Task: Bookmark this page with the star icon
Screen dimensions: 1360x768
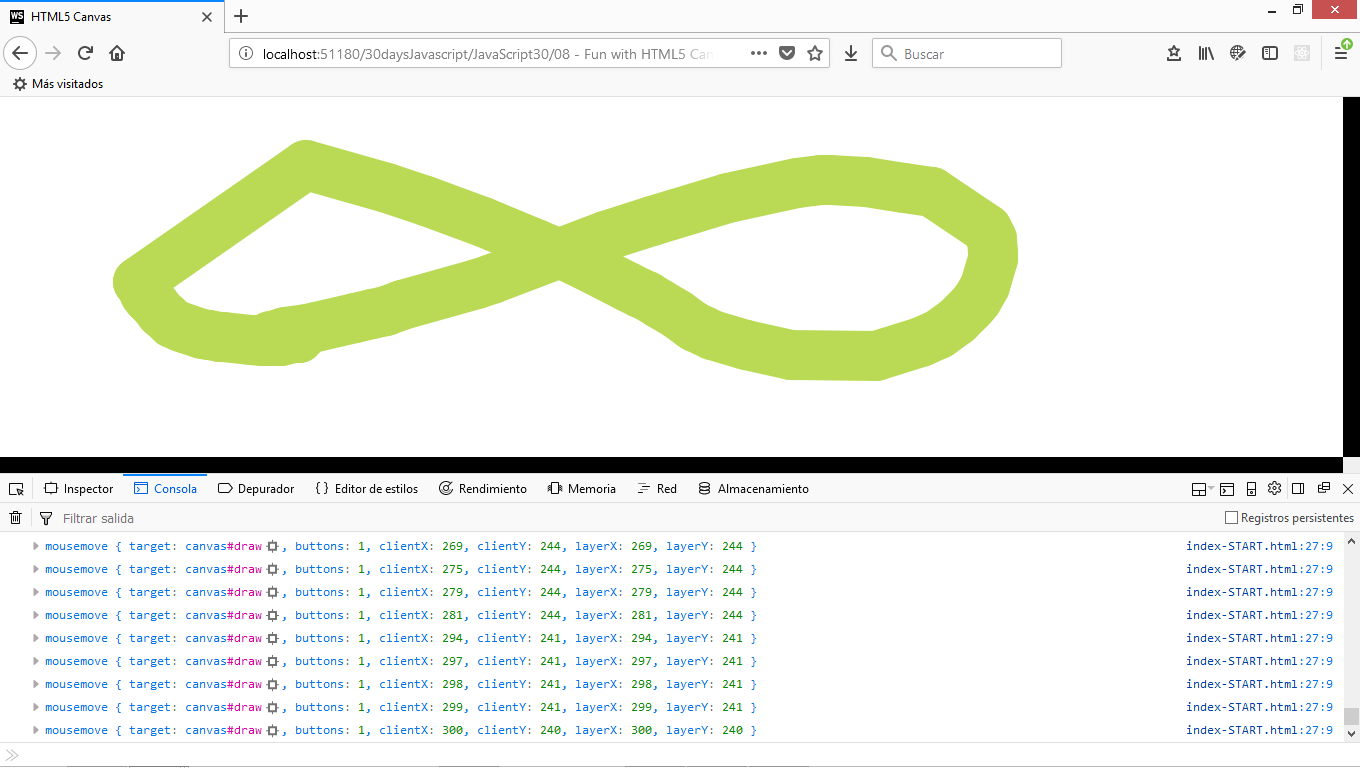Action: point(814,53)
